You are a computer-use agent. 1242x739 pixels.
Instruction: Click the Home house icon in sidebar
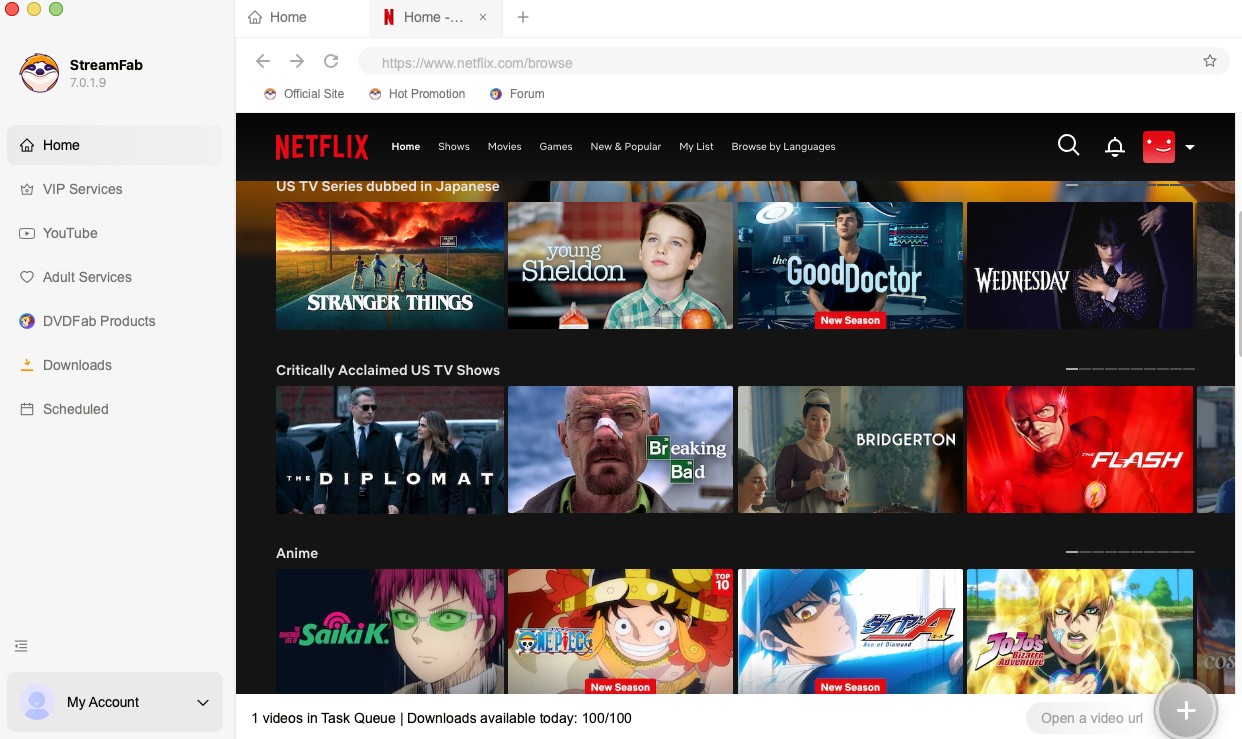(x=27, y=145)
